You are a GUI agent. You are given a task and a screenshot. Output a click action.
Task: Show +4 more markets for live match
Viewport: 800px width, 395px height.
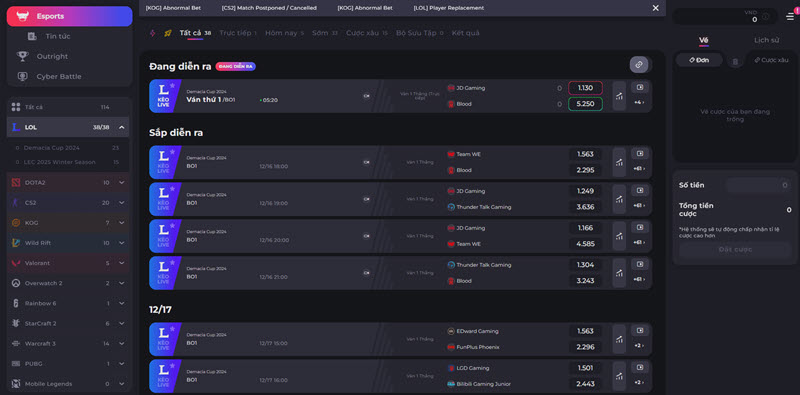[x=640, y=103]
